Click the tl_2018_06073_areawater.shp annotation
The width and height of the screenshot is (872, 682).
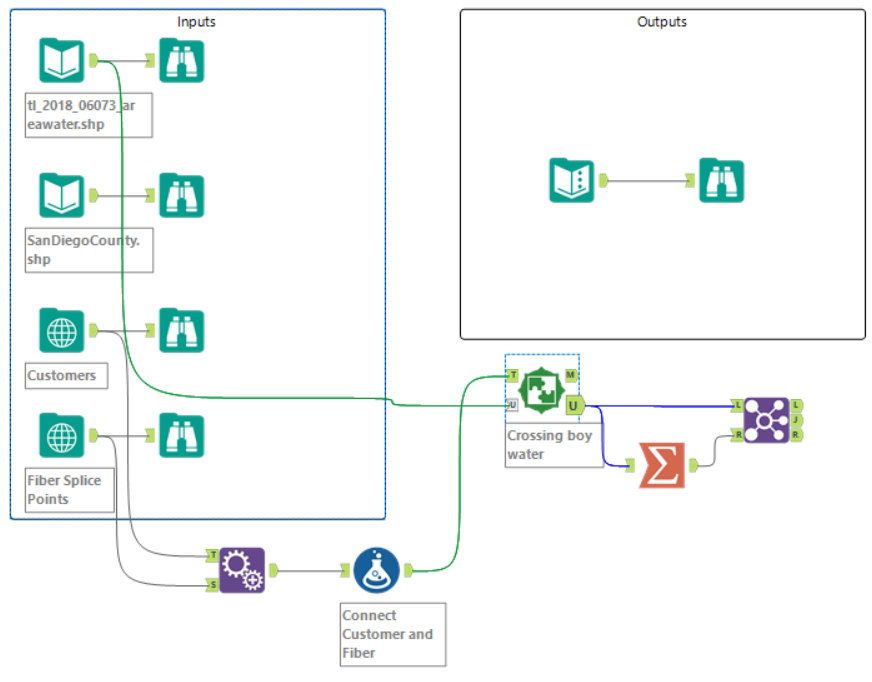[88, 115]
